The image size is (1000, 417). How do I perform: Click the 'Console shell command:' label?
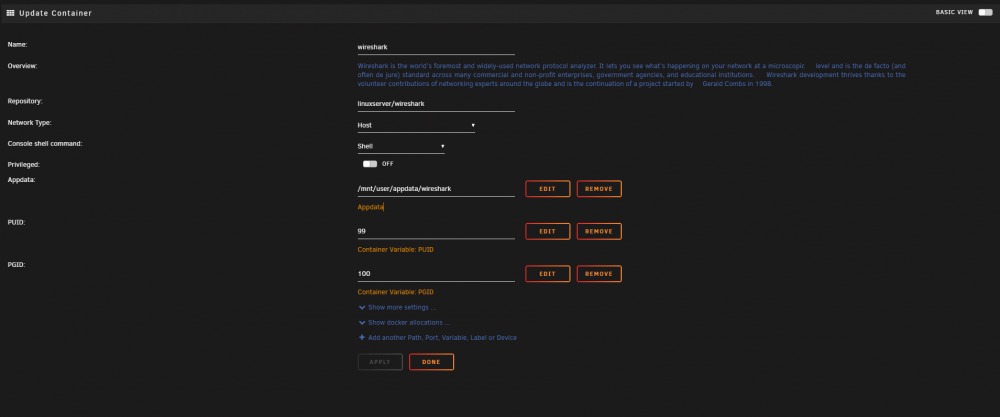click(45, 143)
